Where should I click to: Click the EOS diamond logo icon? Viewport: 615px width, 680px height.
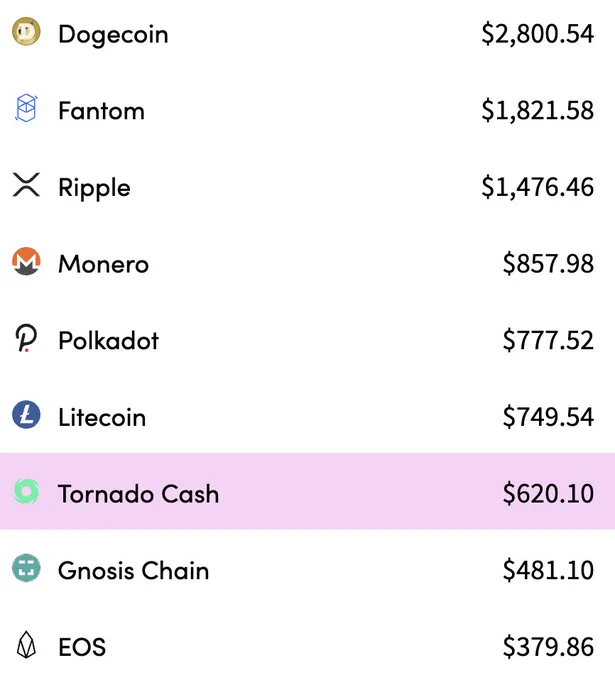tap(26, 645)
